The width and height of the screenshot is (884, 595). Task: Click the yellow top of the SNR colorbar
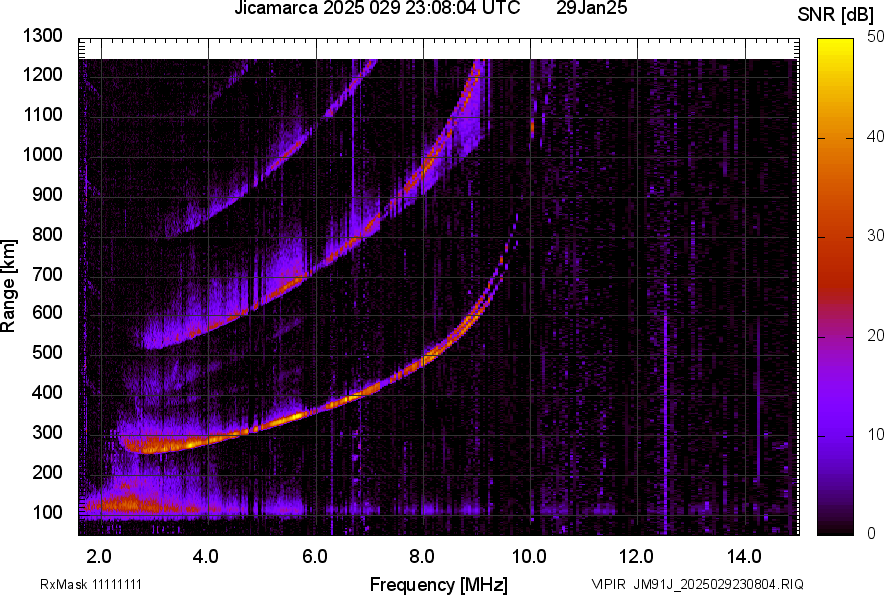835,44
